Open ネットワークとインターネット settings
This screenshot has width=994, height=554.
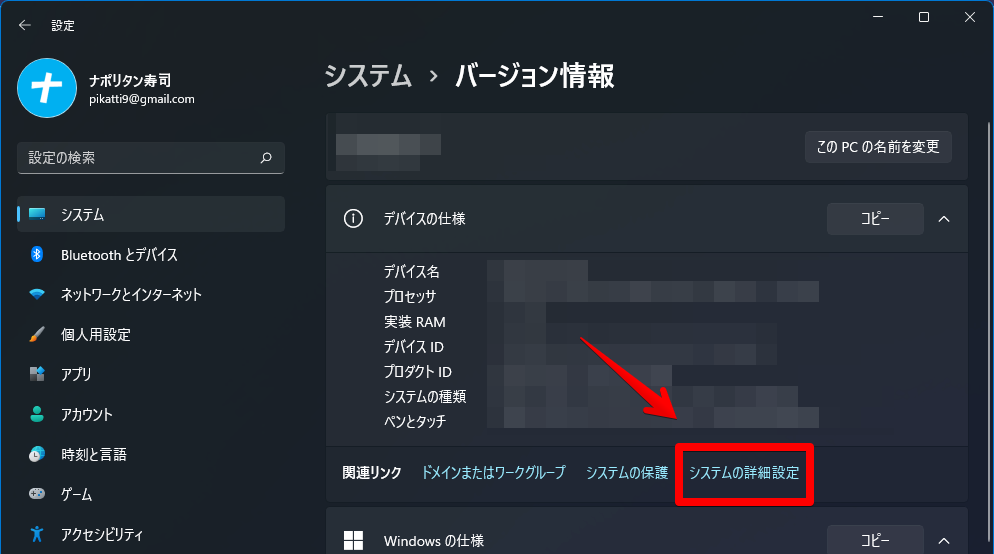(x=151, y=294)
